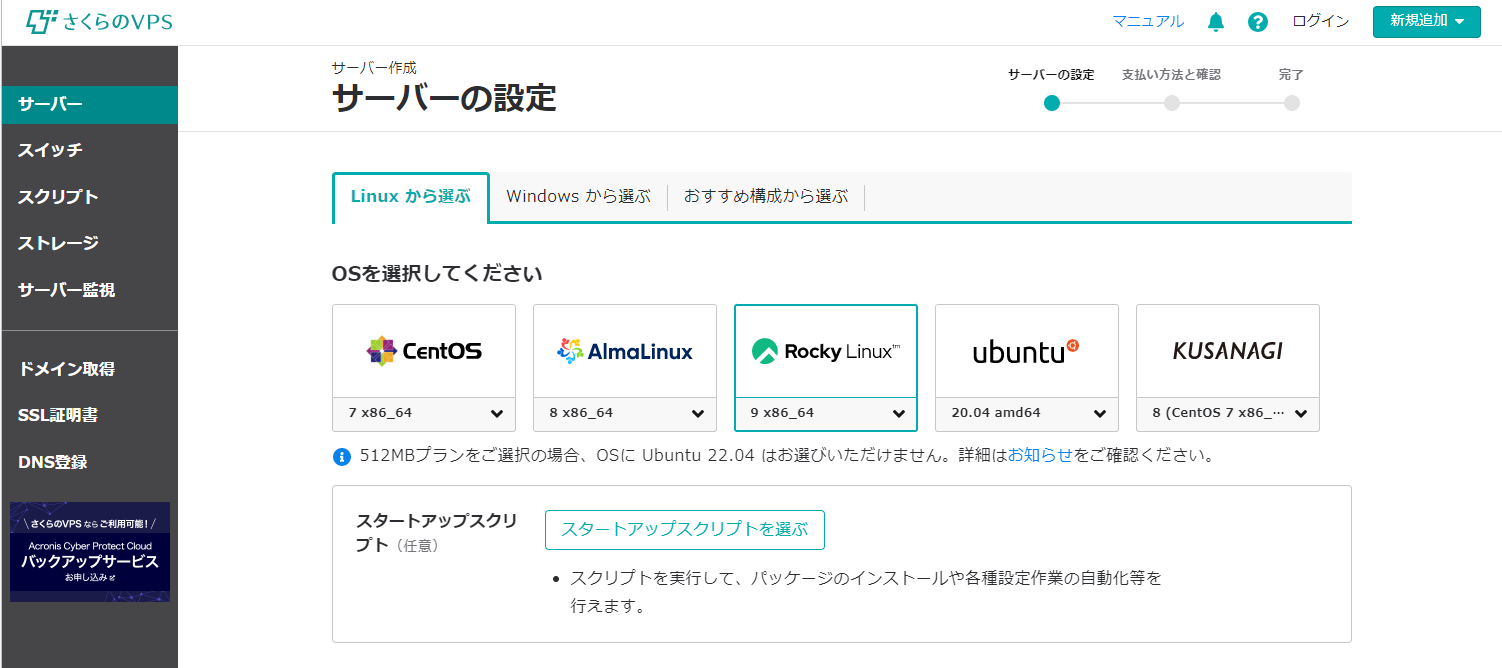Expand the 新規追加 dropdown
The width and height of the screenshot is (1502, 668).
click(x=1426, y=21)
